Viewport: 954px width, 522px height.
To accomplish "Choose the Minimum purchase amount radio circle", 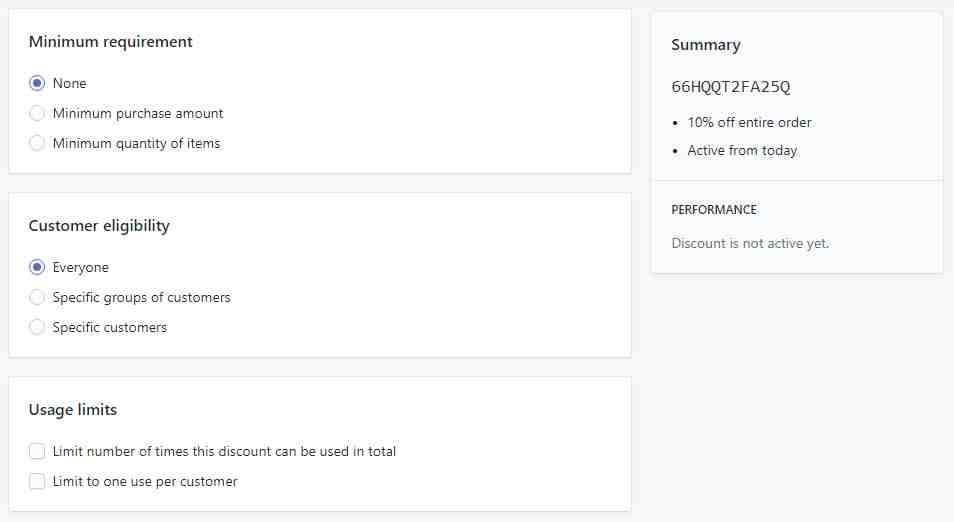I will pyautogui.click(x=37, y=114).
